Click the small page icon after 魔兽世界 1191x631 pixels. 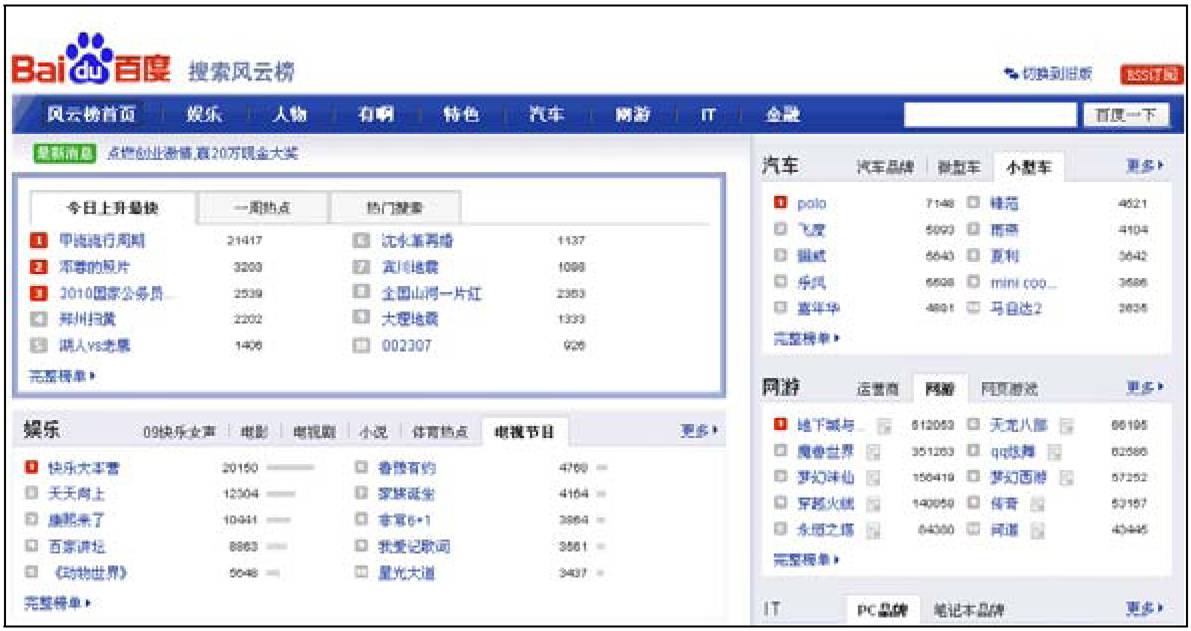(x=874, y=453)
